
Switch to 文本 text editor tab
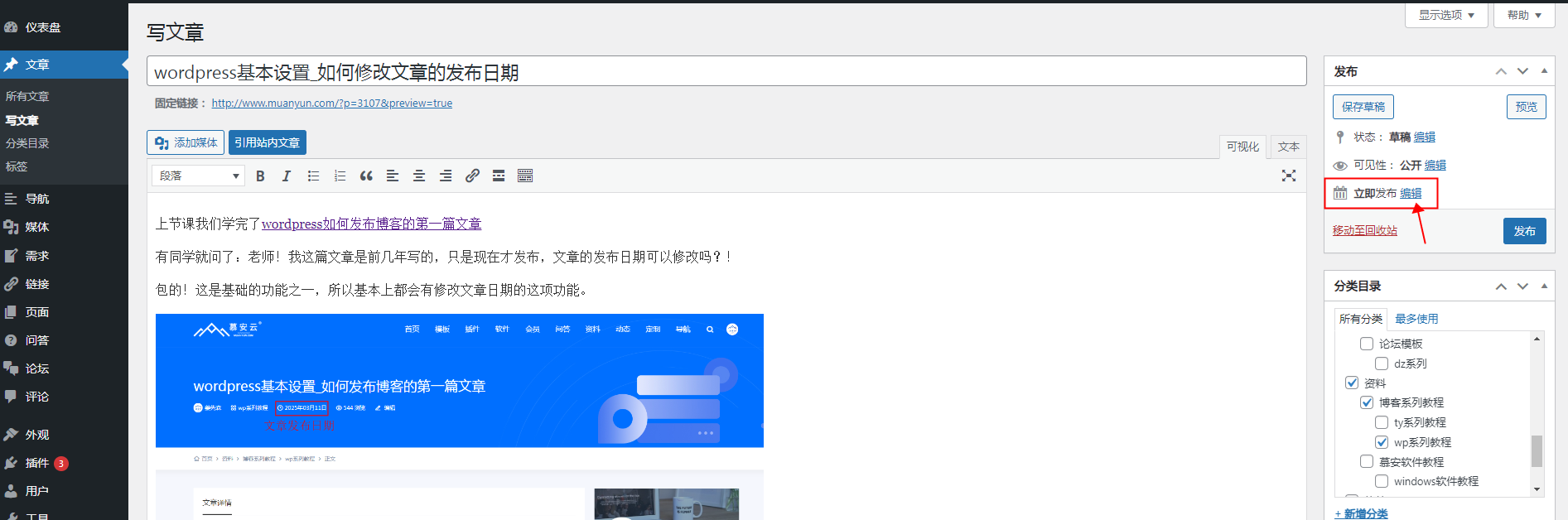[x=1288, y=147]
